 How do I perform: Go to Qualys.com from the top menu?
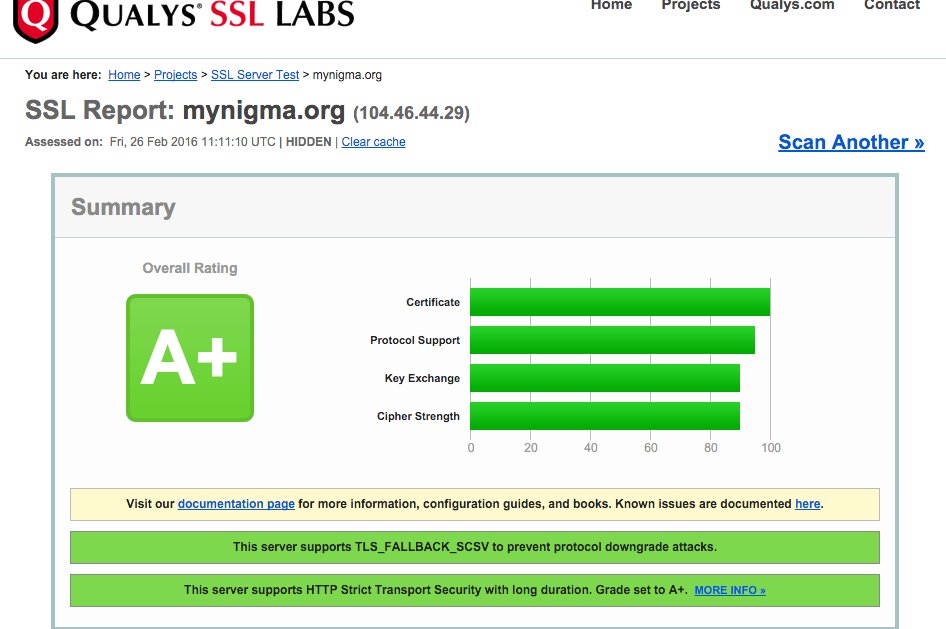[792, 5]
